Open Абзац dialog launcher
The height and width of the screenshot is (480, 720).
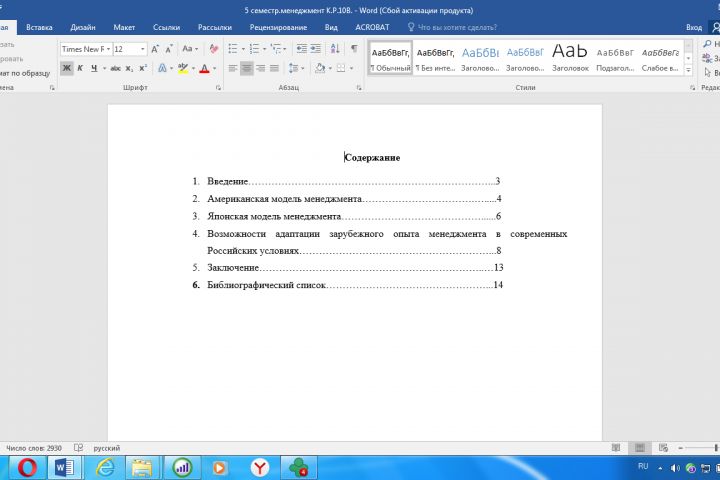coord(359,87)
